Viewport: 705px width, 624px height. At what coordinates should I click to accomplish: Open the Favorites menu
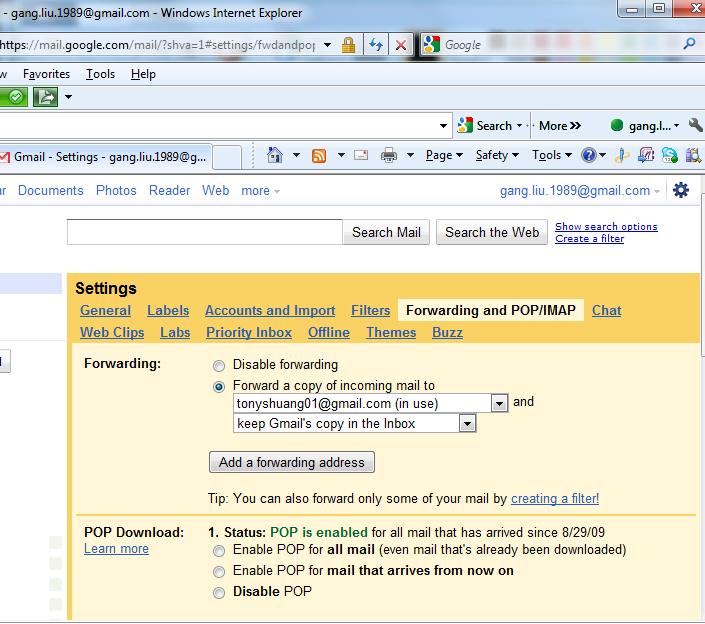point(46,74)
